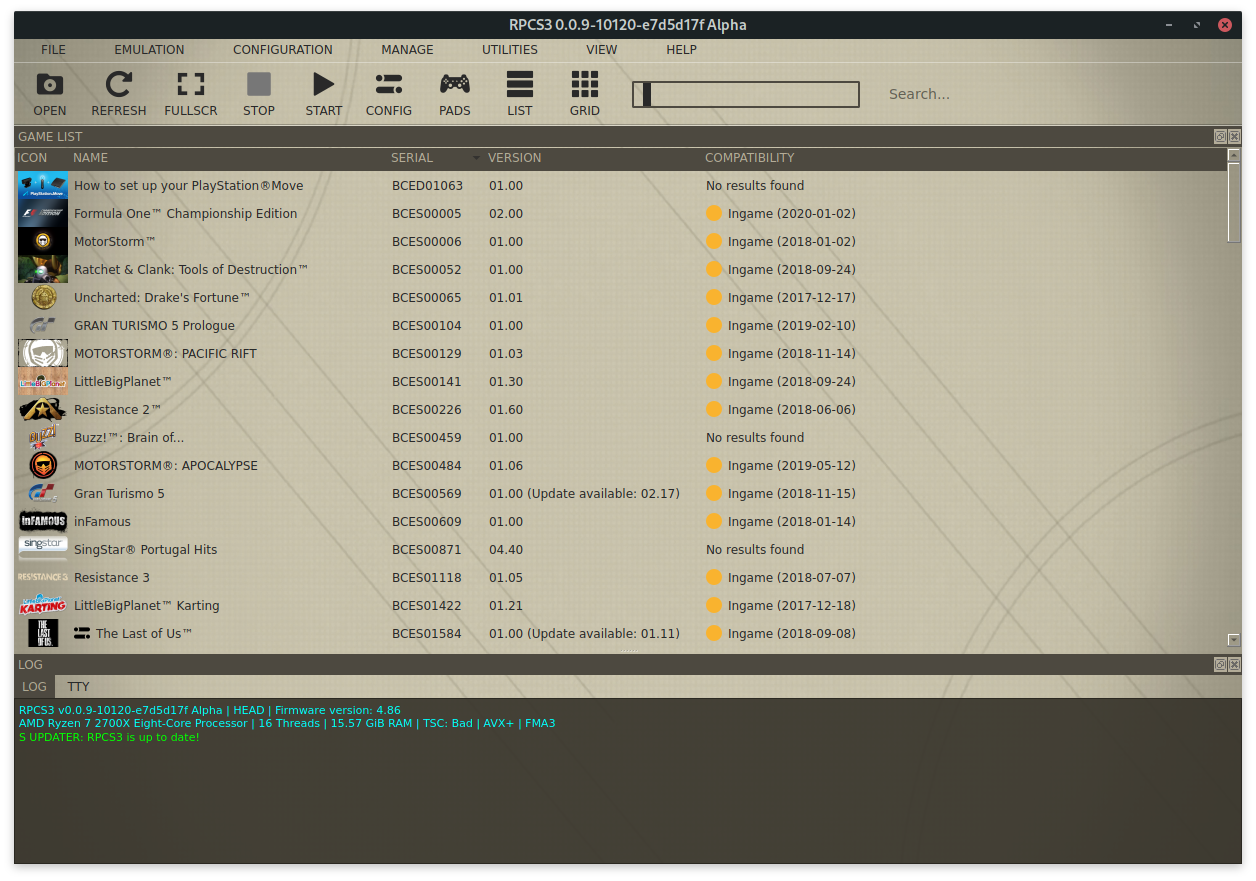Click the game list scroll down arrow

point(1233,640)
